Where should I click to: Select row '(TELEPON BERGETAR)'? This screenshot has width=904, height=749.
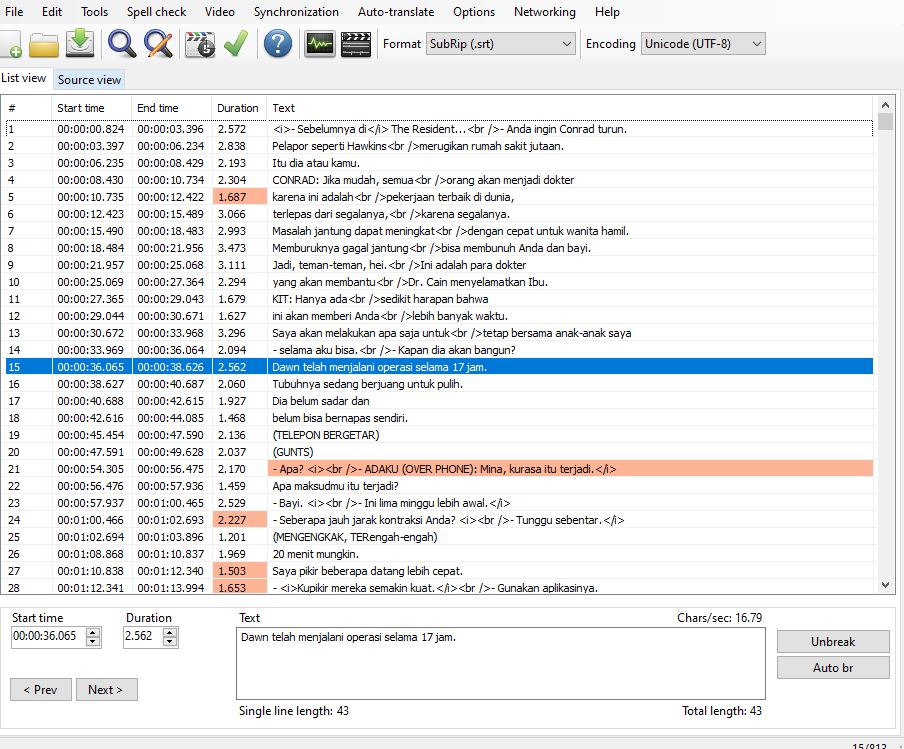pyautogui.click(x=439, y=435)
